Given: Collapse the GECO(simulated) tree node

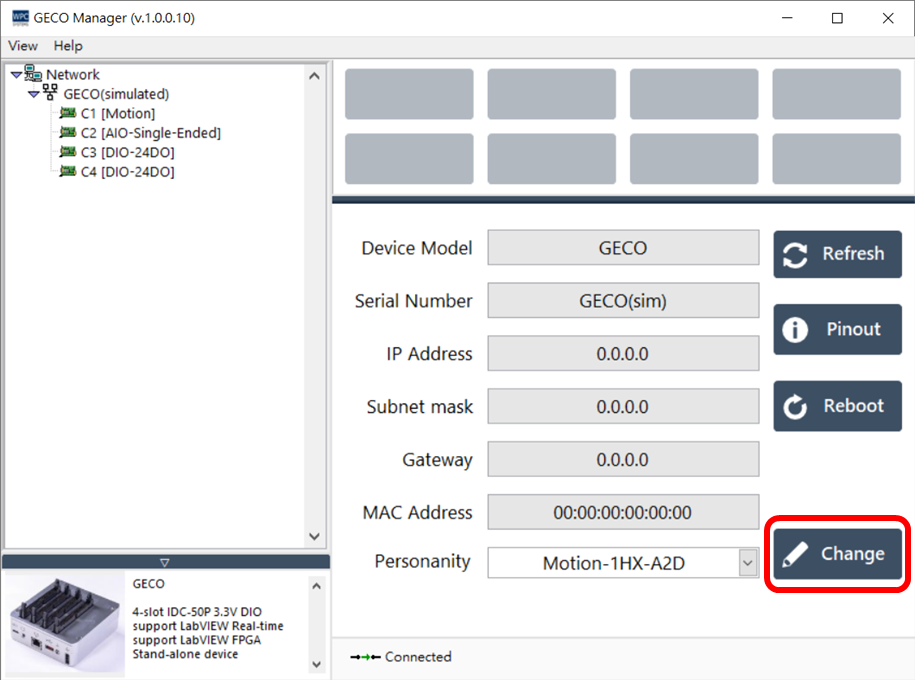Looking at the screenshot, I should [x=34, y=94].
